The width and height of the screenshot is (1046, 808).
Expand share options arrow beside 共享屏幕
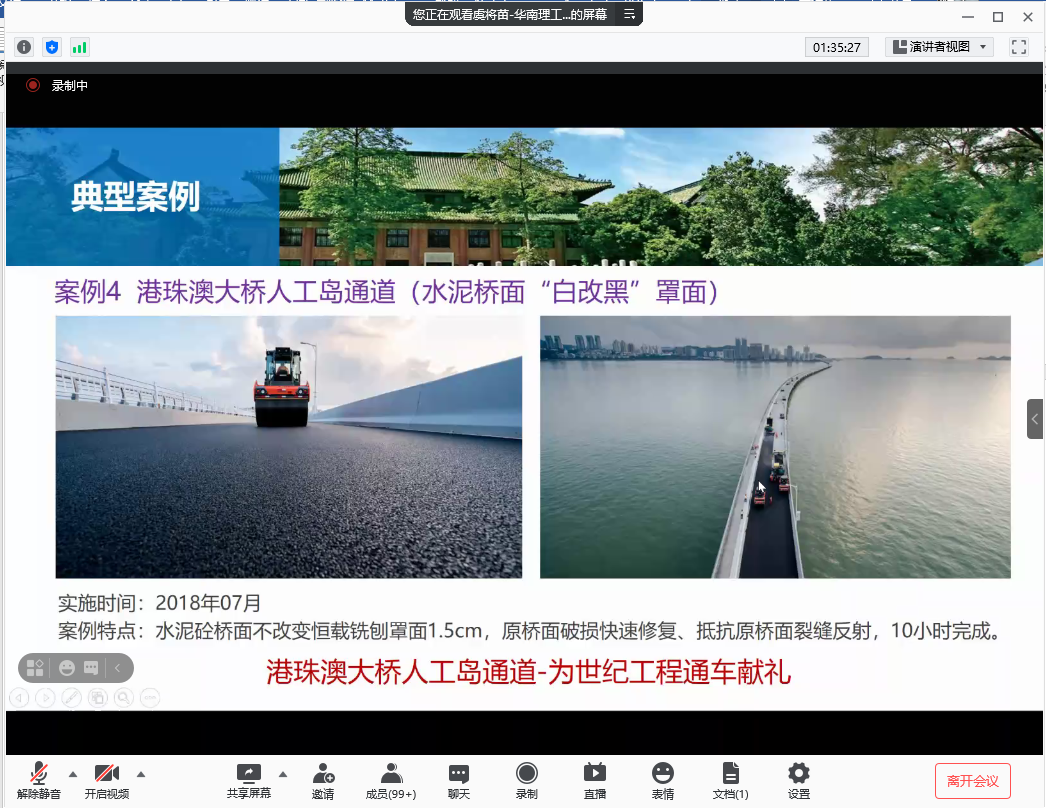click(x=283, y=774)
